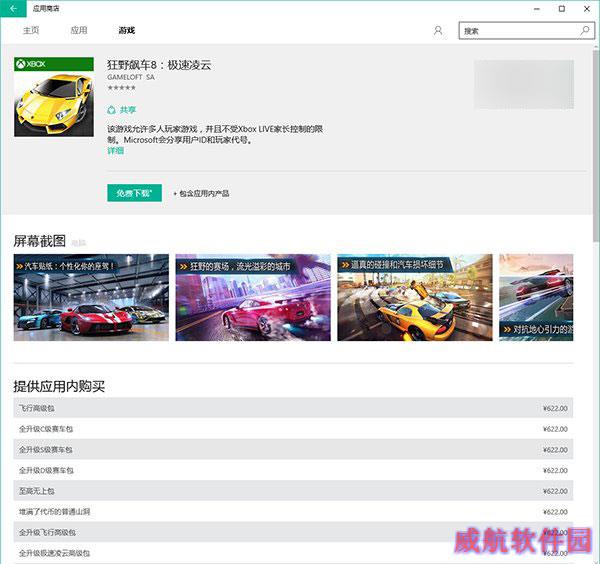Click the 飞行高级包 row
This screenshot has width=600, height=564.
coord(293,408)
